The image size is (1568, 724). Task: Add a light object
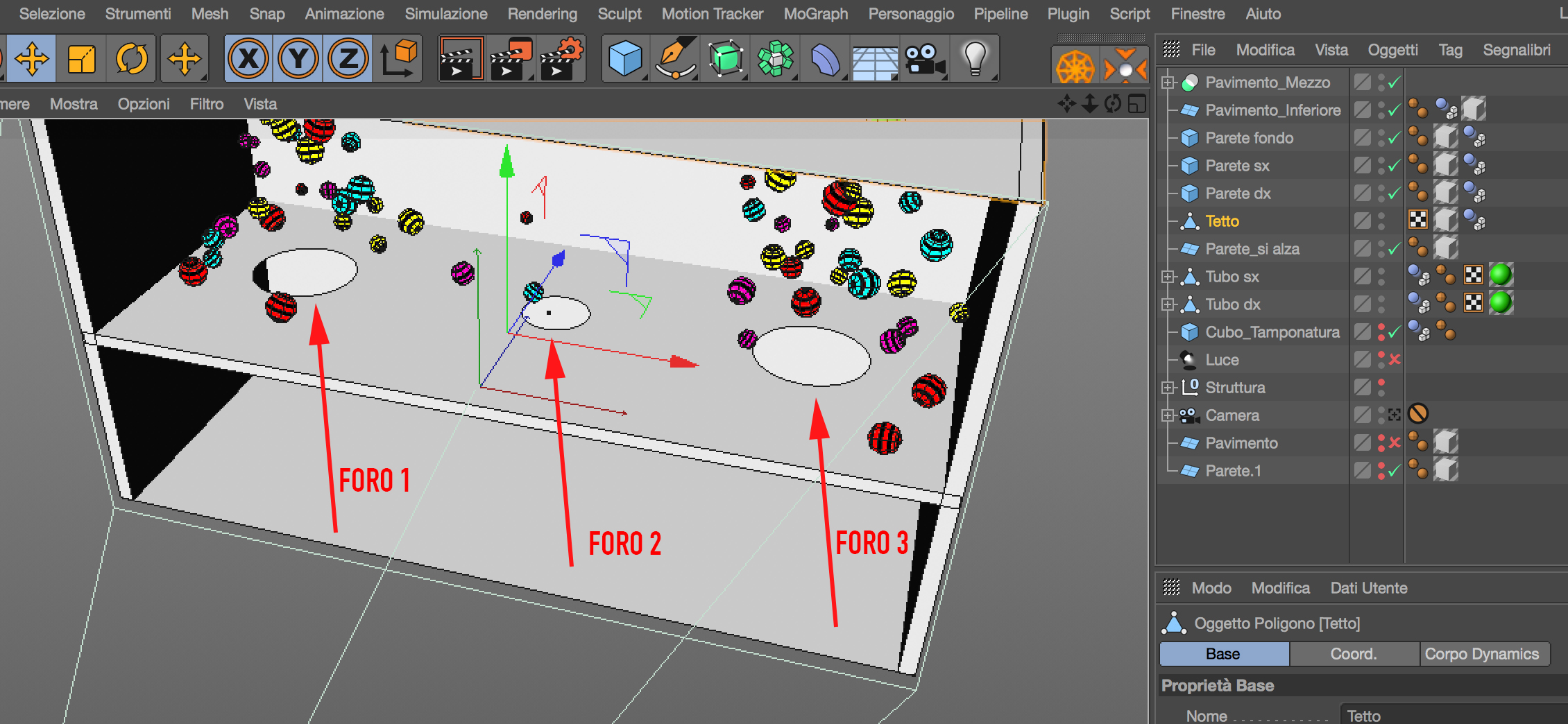[x=975, y=58]
